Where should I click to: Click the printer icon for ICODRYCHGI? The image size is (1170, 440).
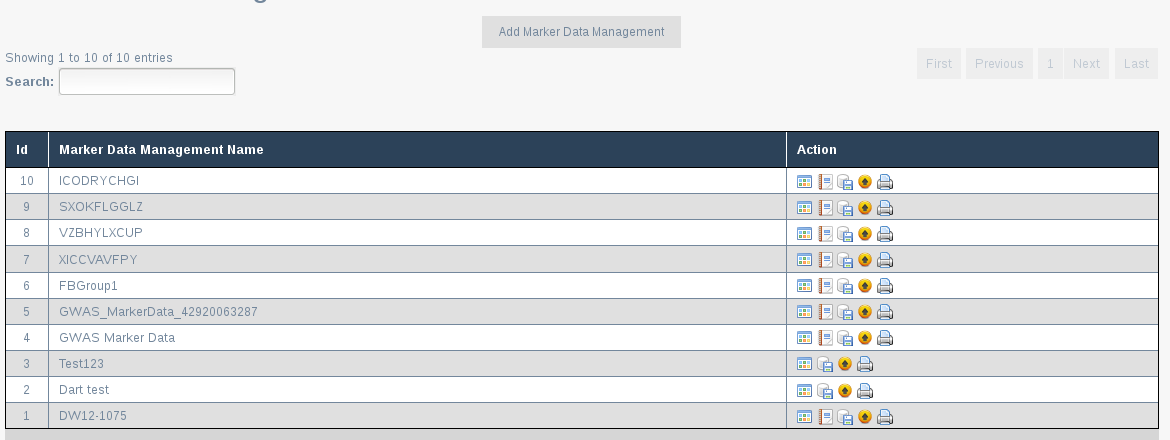(x=885, y=181)
